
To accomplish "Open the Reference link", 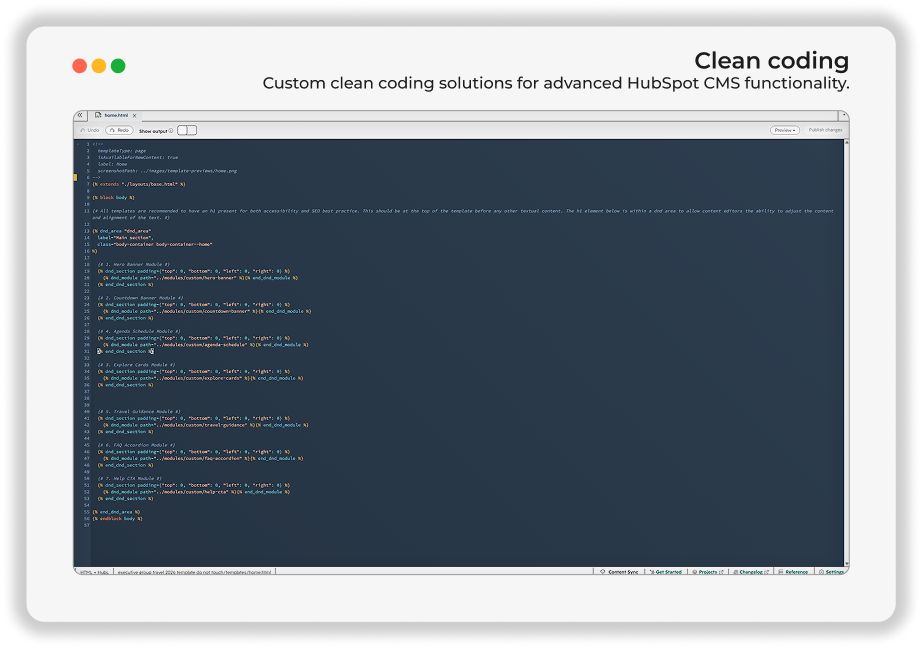I will (x=793, y=572).
